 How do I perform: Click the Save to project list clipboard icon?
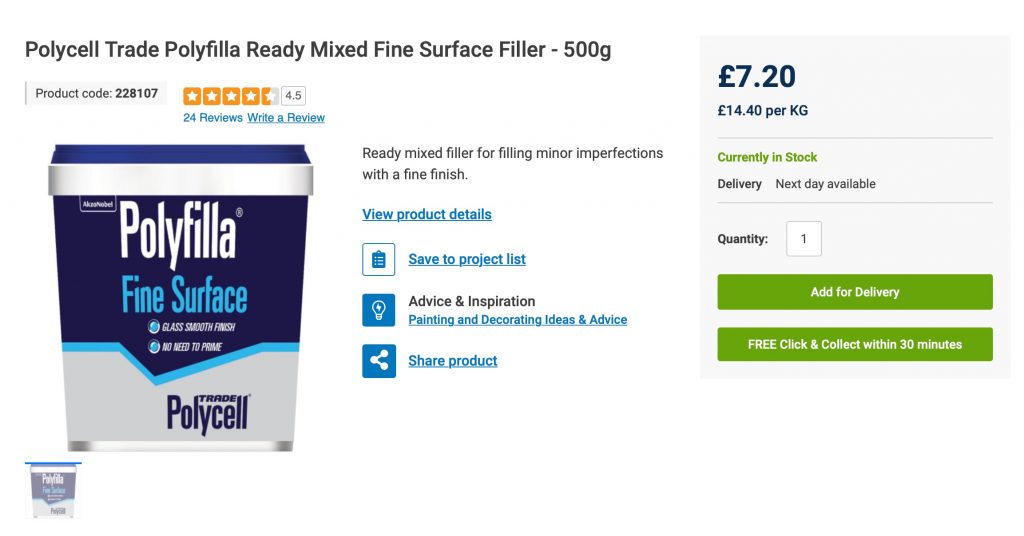coord(378,259)
